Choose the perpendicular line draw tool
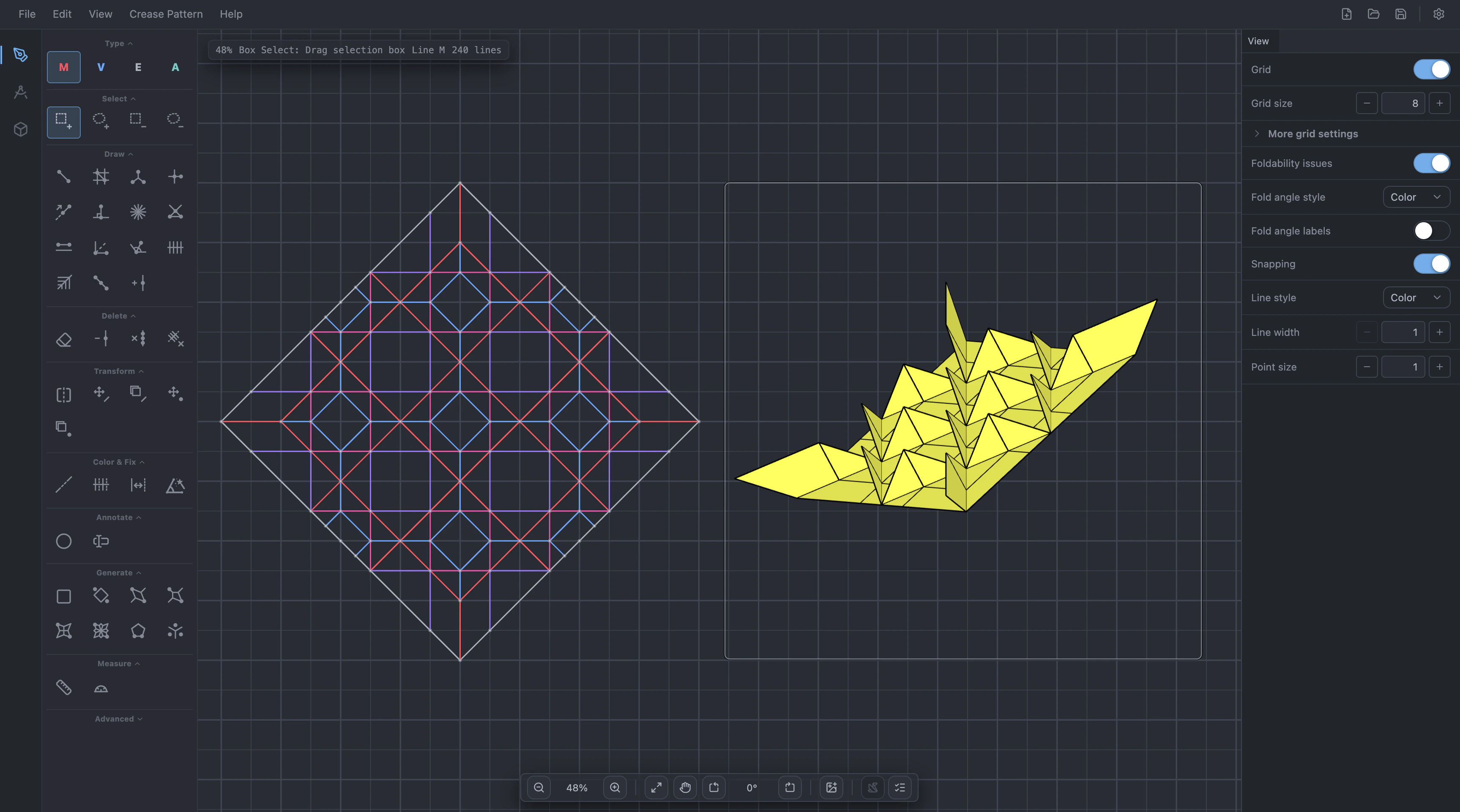This screenshot has width=1460, height=812. tap(101, 213)
